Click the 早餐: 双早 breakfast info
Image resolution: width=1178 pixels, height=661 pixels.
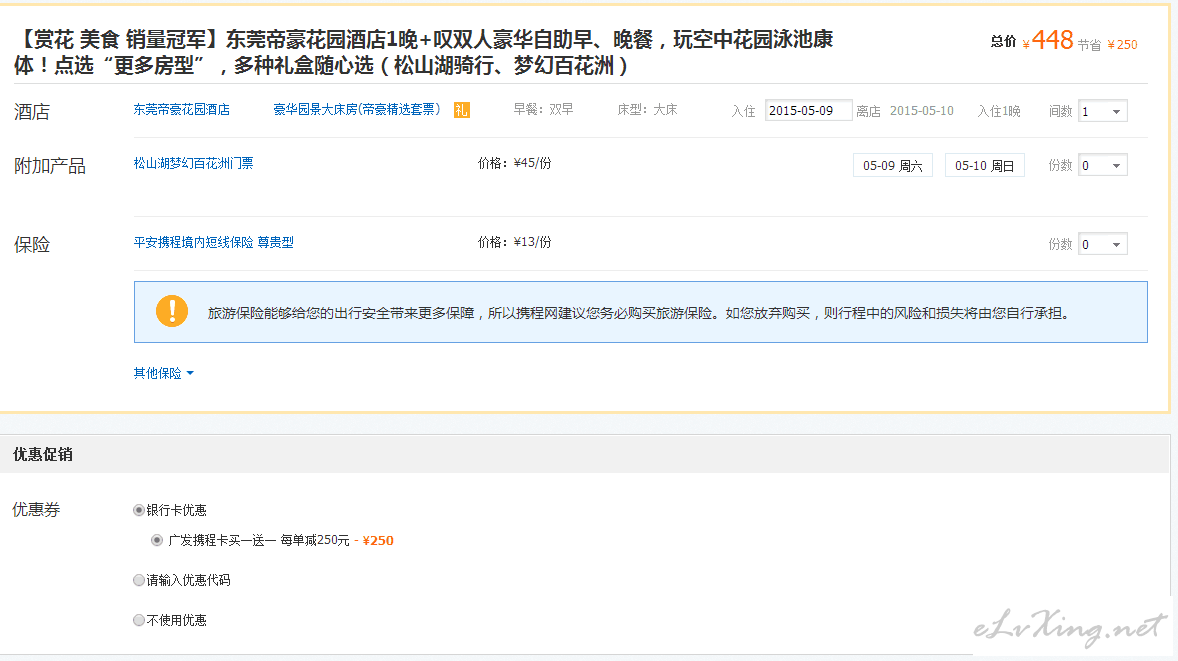543,110
